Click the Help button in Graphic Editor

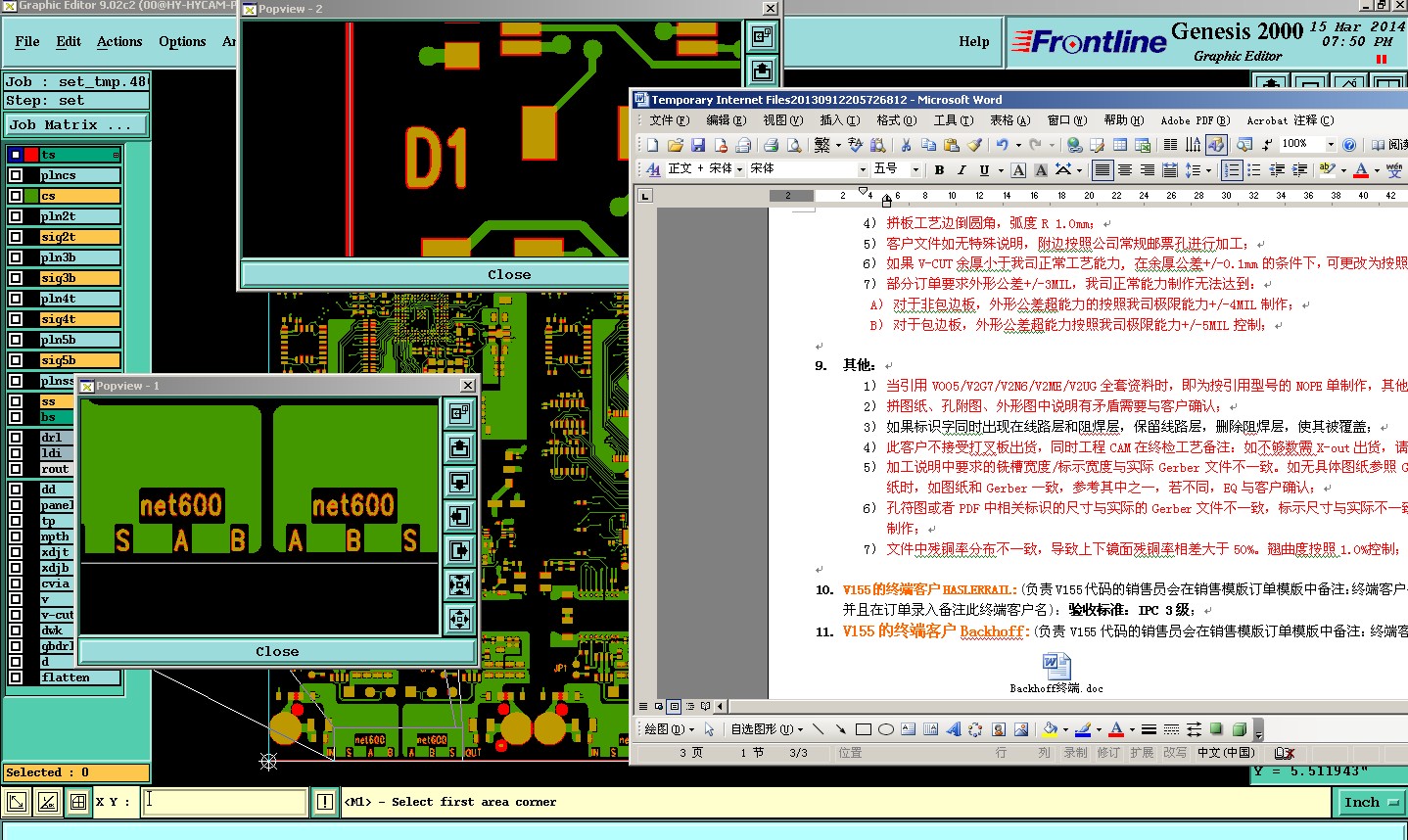coord(973,41)
